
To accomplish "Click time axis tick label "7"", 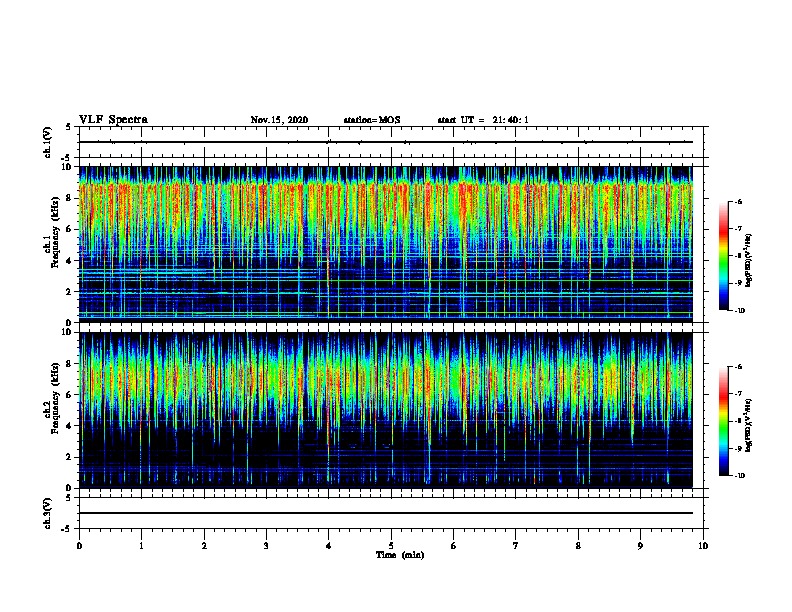I will 516,546.
